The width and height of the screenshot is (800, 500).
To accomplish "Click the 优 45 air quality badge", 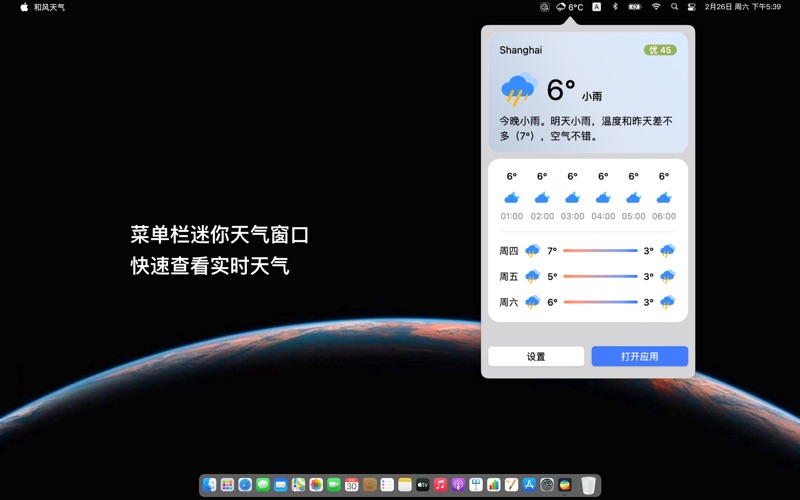I will tap(660, 50).
